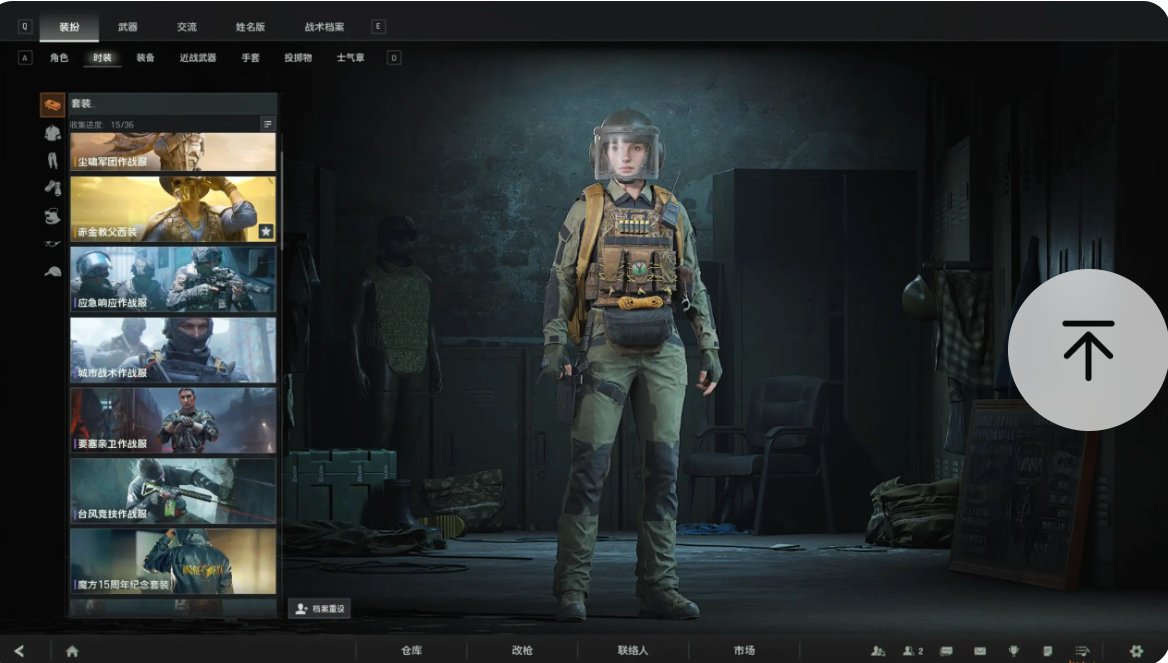Open the boots category icon
This screenshot has width=1168, height=663.
point(52,188)
